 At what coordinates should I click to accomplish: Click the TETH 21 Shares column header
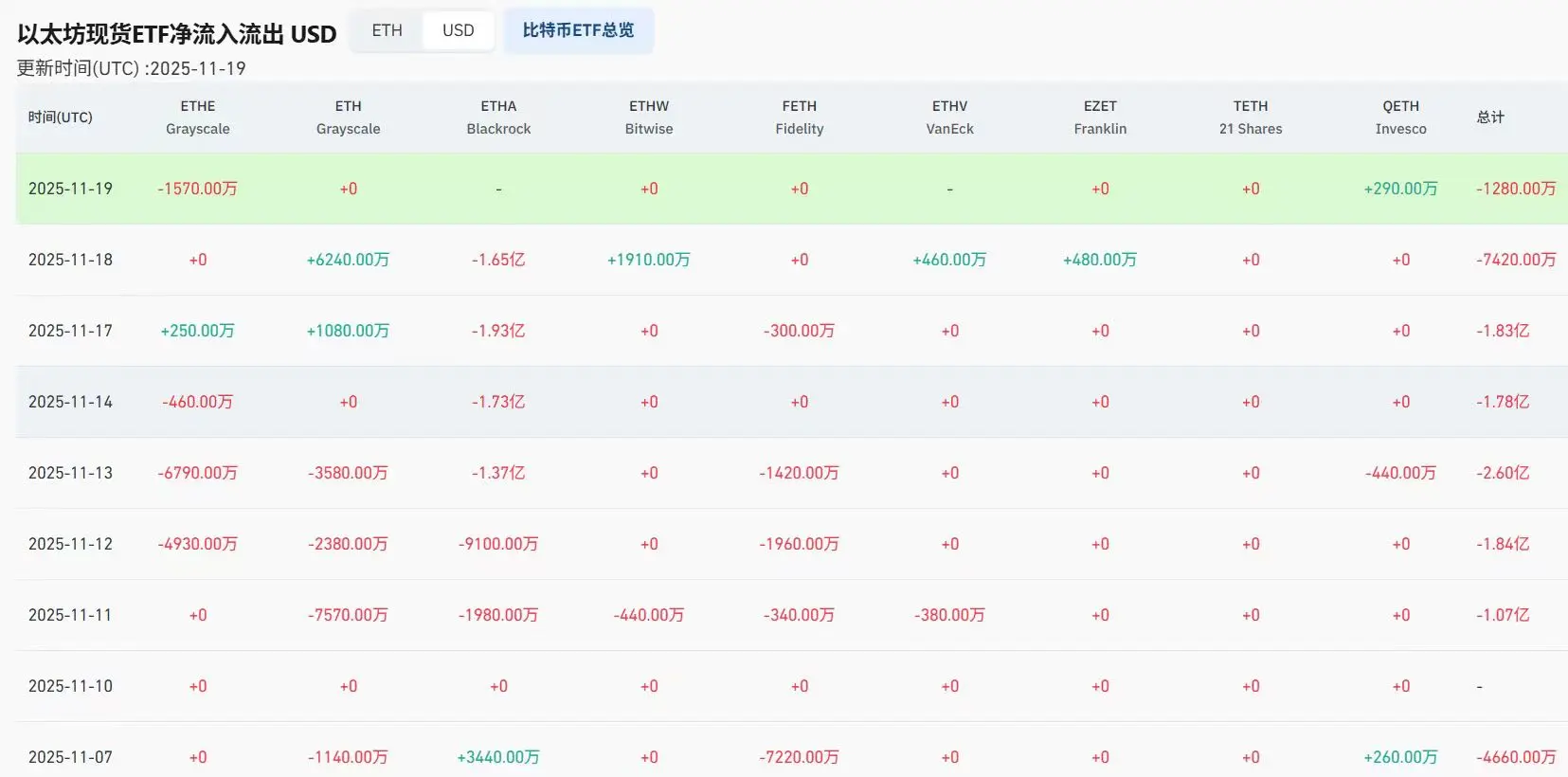click(x=1251, y=117)
